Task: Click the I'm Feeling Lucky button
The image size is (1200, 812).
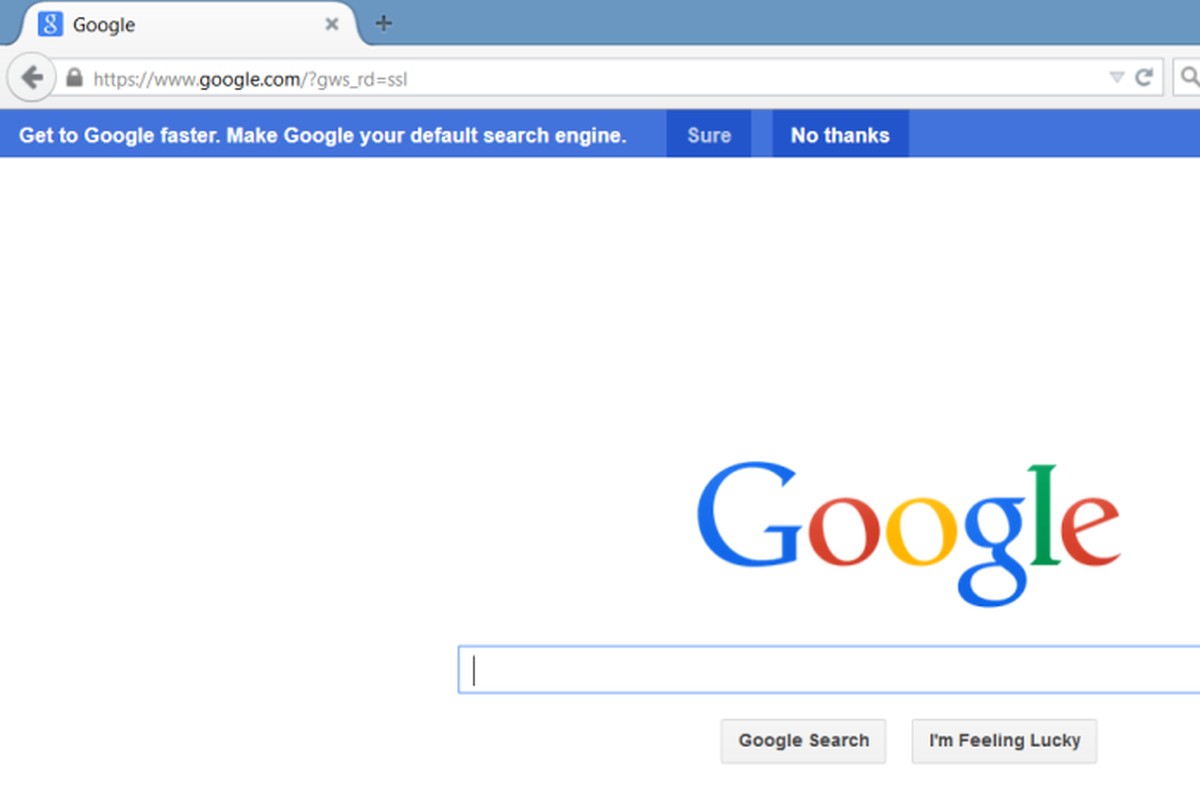Action: pyautogui.click(x=1004, y=741)
